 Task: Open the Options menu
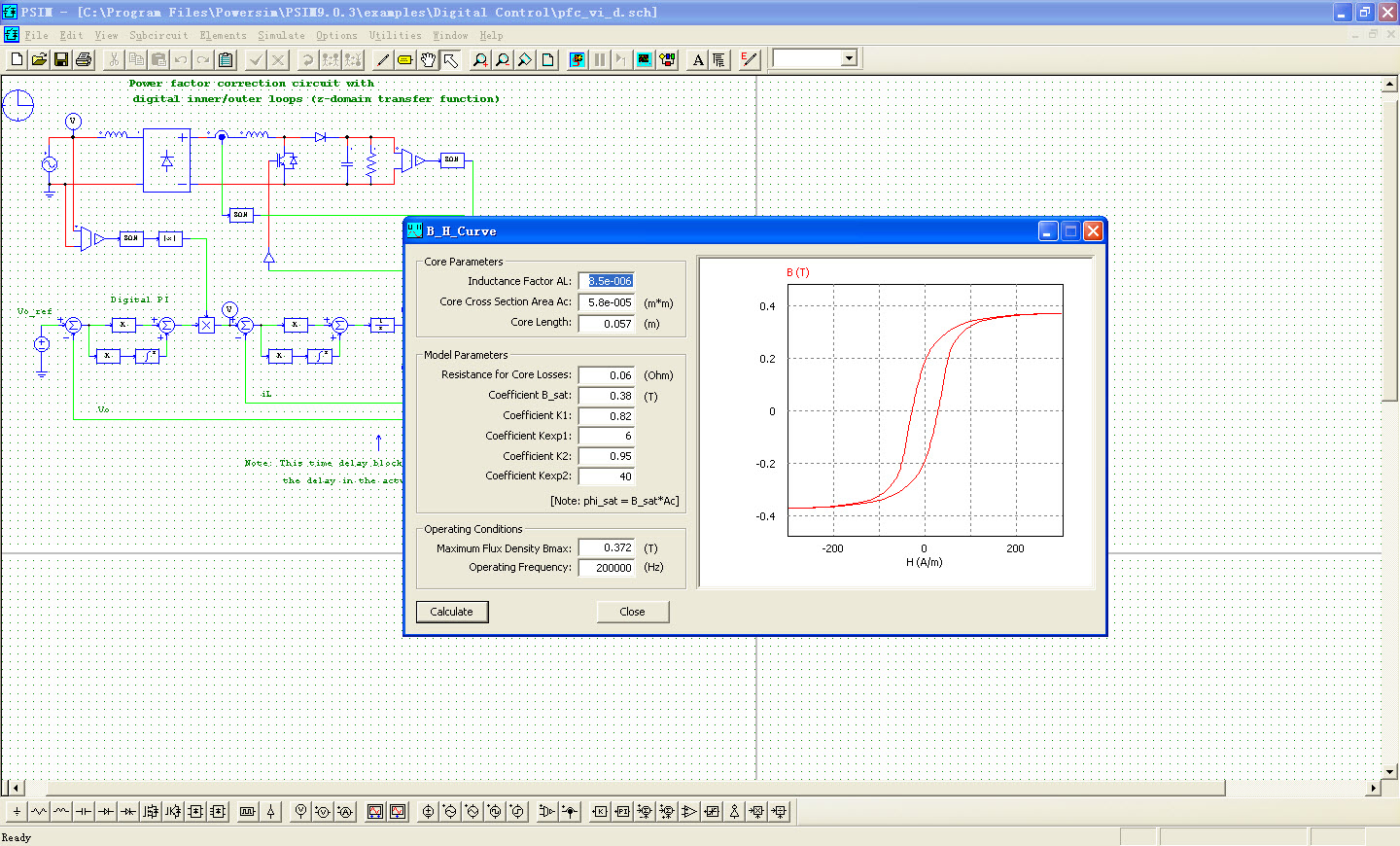(336, 35)
